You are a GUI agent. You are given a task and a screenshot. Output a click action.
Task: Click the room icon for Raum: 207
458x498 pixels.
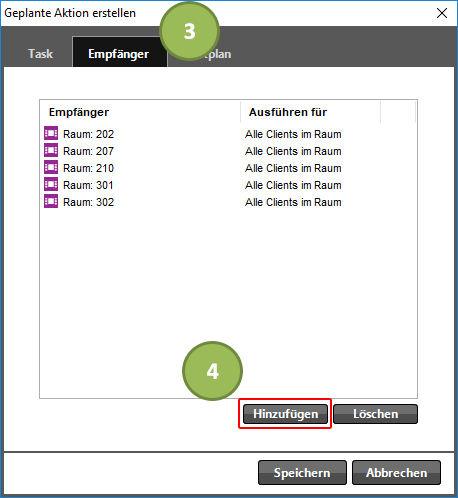point(51,150)
